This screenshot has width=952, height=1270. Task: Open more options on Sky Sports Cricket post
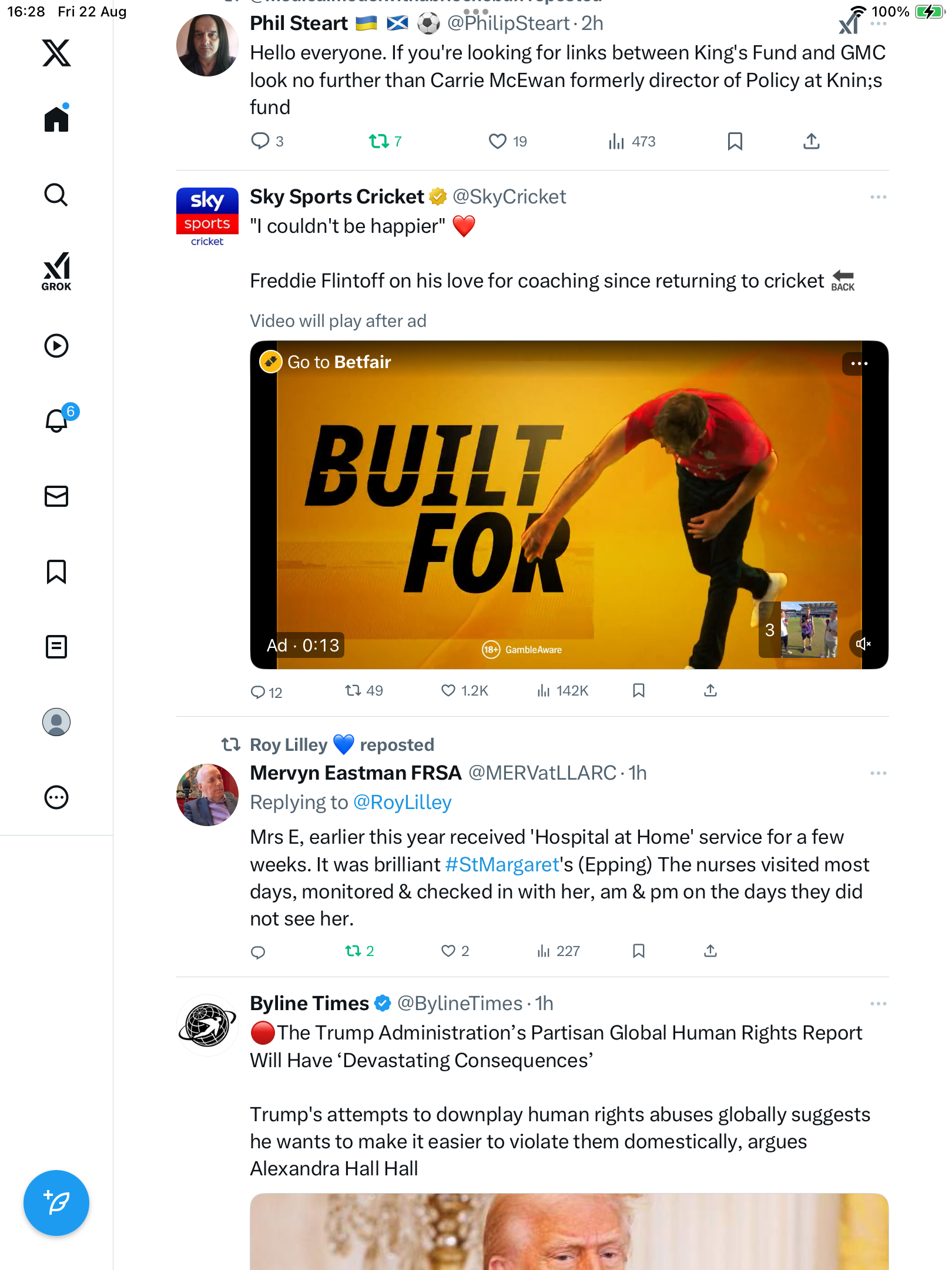878,197
